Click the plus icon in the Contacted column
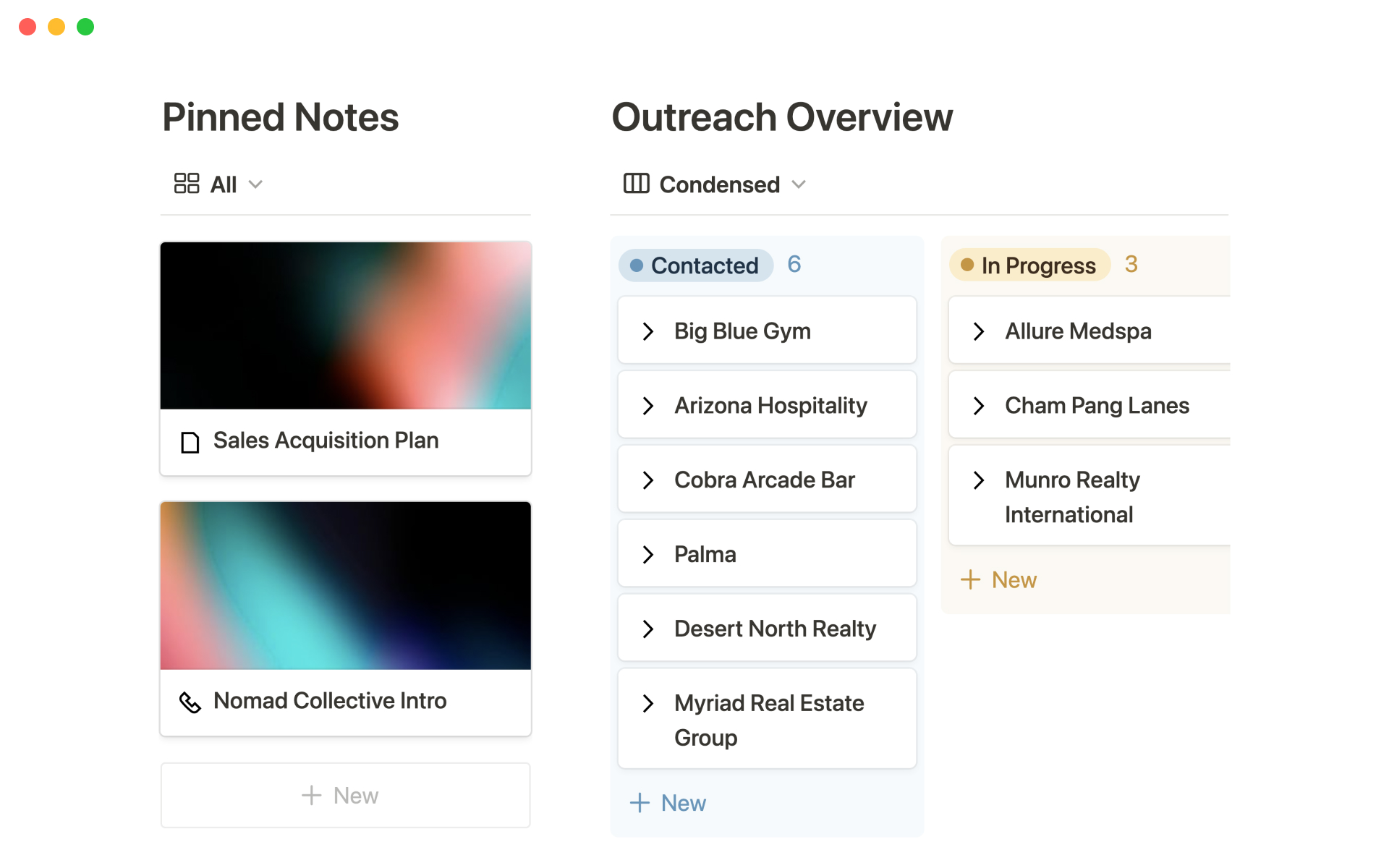This screenshot has height=868, width=1389. (x=640, y=803)
